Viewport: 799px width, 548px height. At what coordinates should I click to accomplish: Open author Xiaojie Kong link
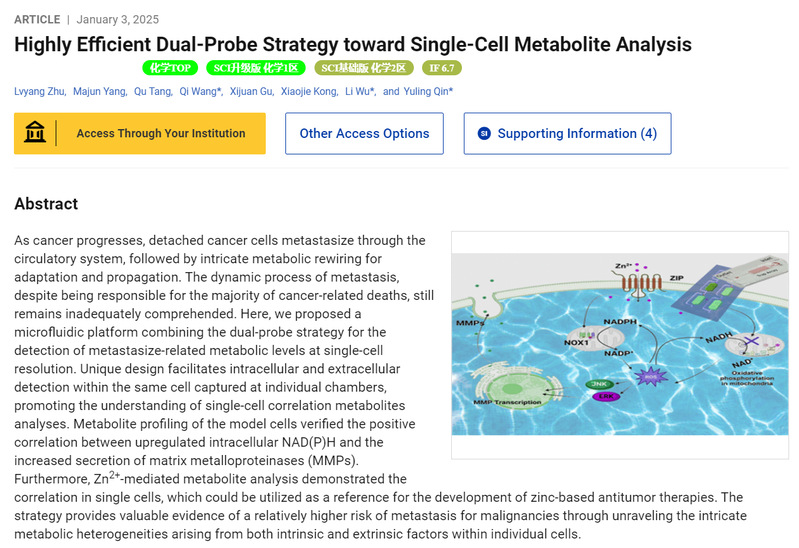(x=312, y=91)
